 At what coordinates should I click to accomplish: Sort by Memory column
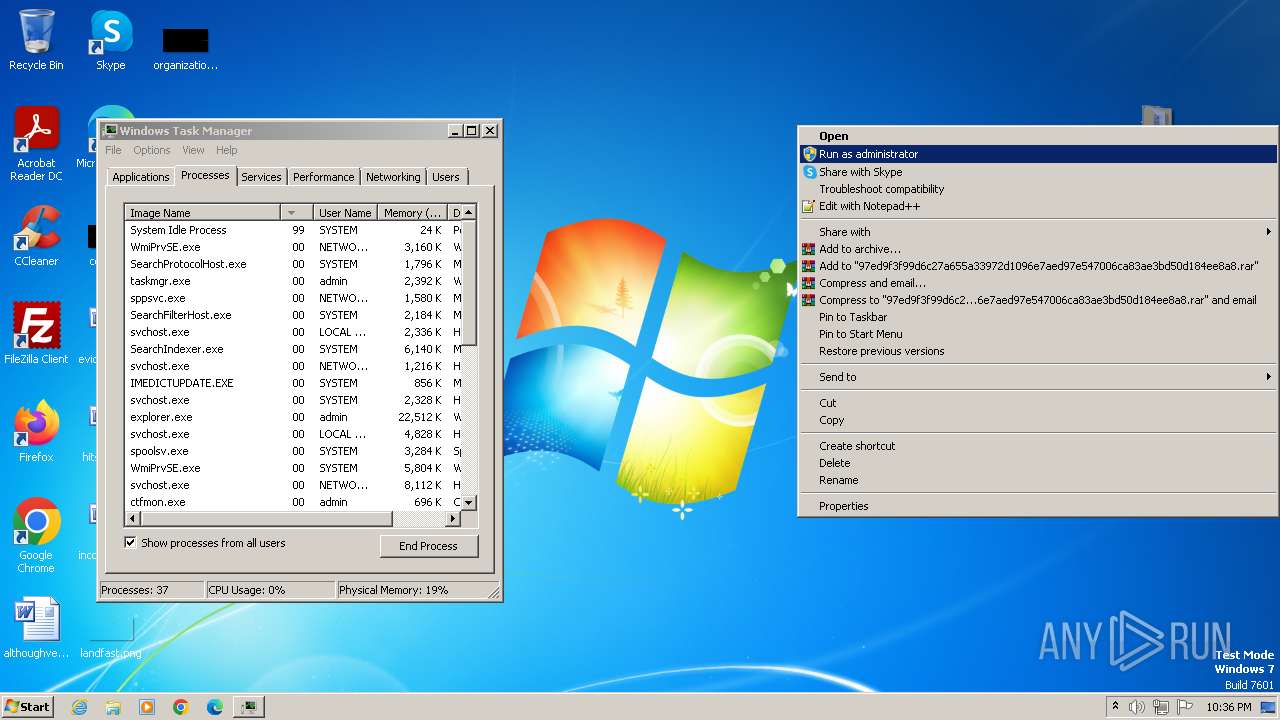click(413, 213)
